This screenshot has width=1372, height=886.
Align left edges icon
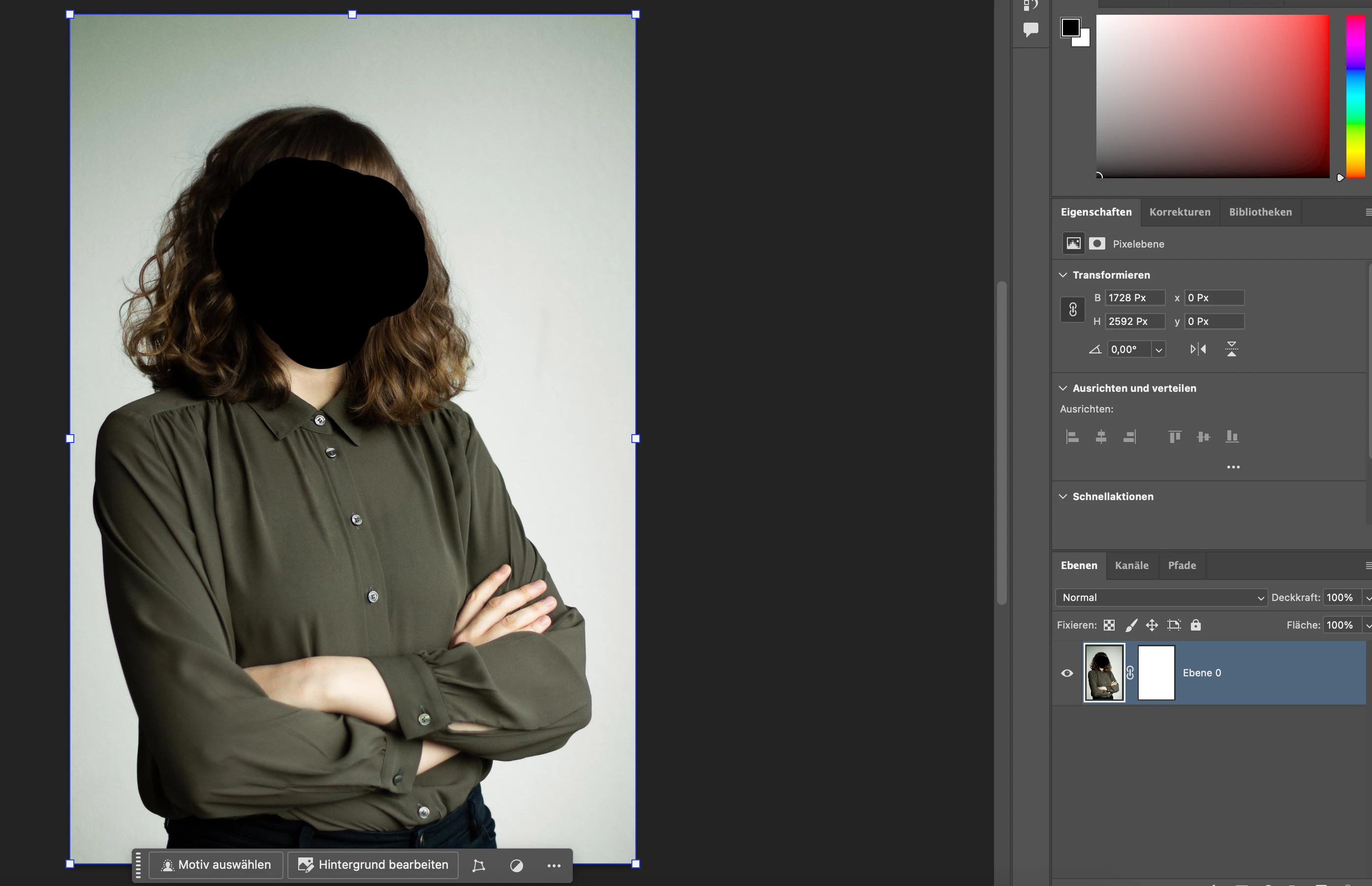[x=1072, y=437]
